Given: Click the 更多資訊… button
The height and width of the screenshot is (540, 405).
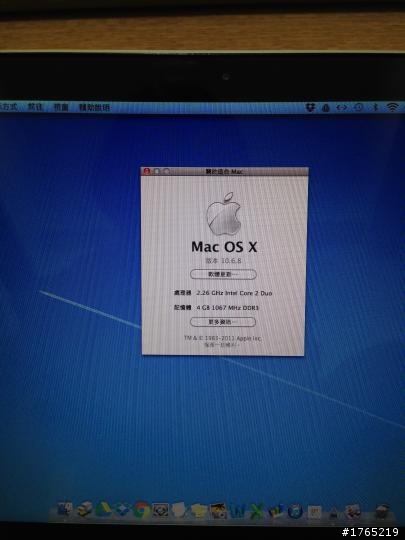Looking at the screenshot, I should [x=223, y=322].
